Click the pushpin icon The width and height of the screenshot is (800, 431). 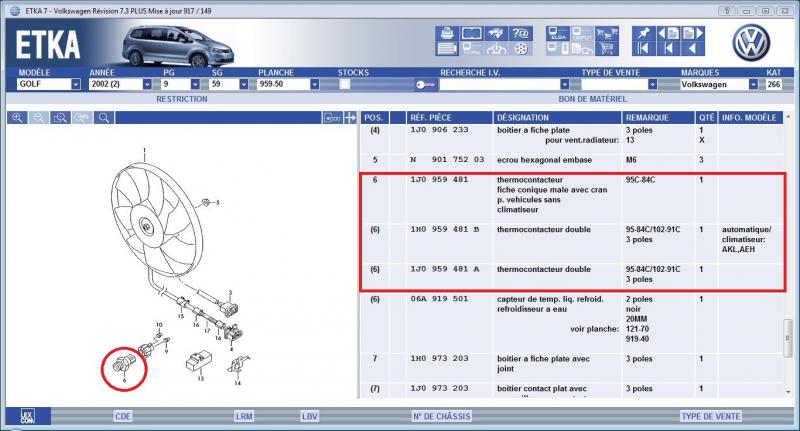pos(643,34)
